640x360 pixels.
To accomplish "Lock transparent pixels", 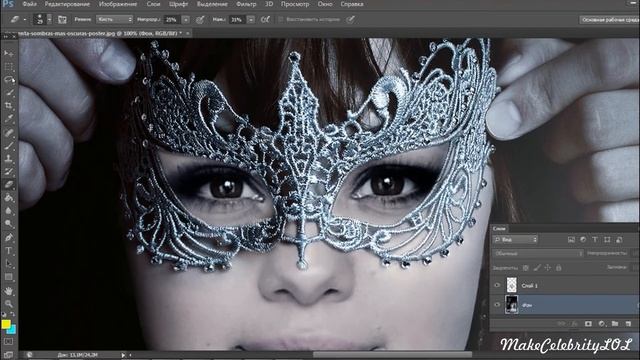I will pyautogui.click(x=526, y=268).
